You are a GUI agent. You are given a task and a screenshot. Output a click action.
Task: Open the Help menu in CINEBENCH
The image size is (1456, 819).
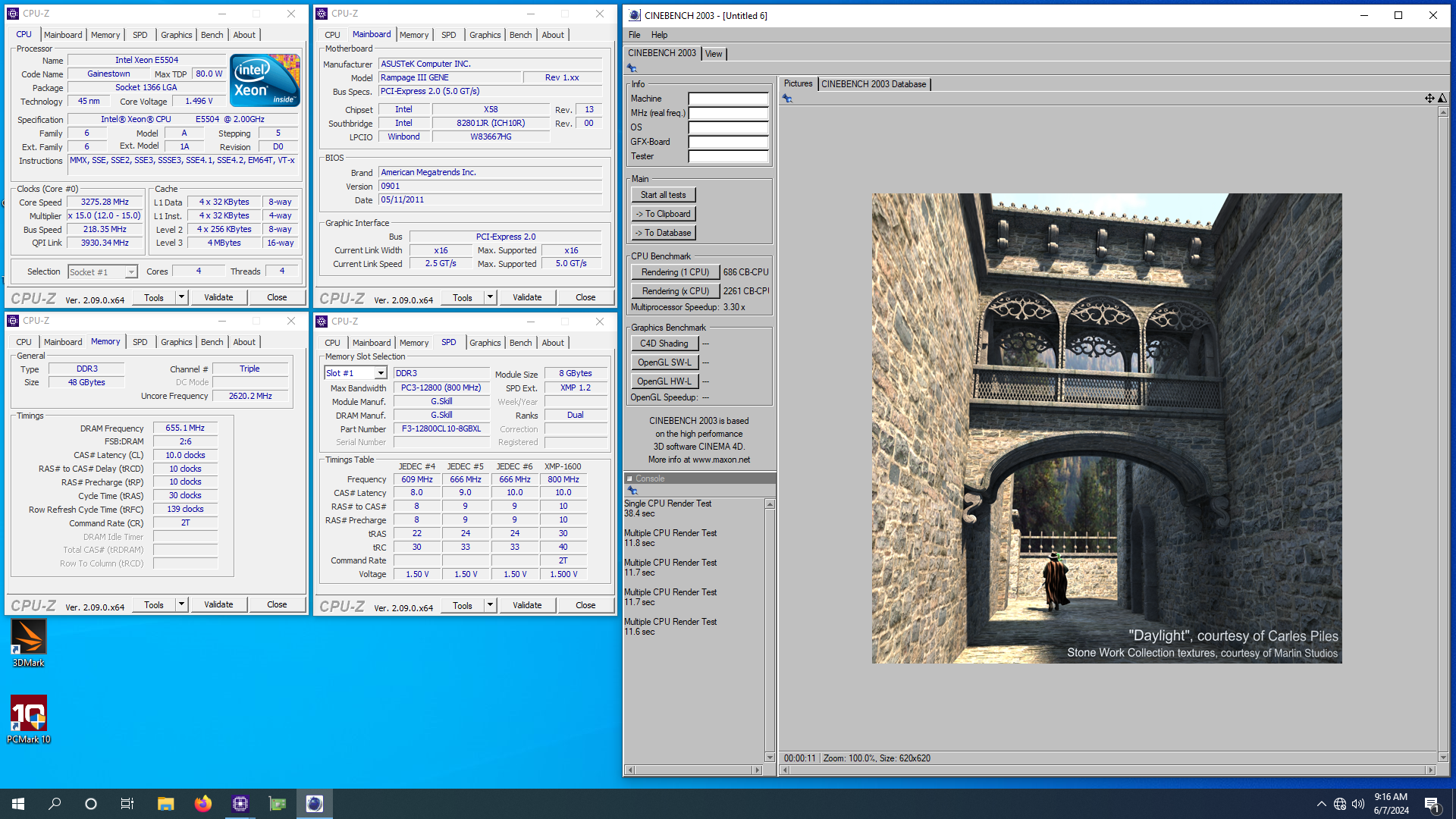659,35
